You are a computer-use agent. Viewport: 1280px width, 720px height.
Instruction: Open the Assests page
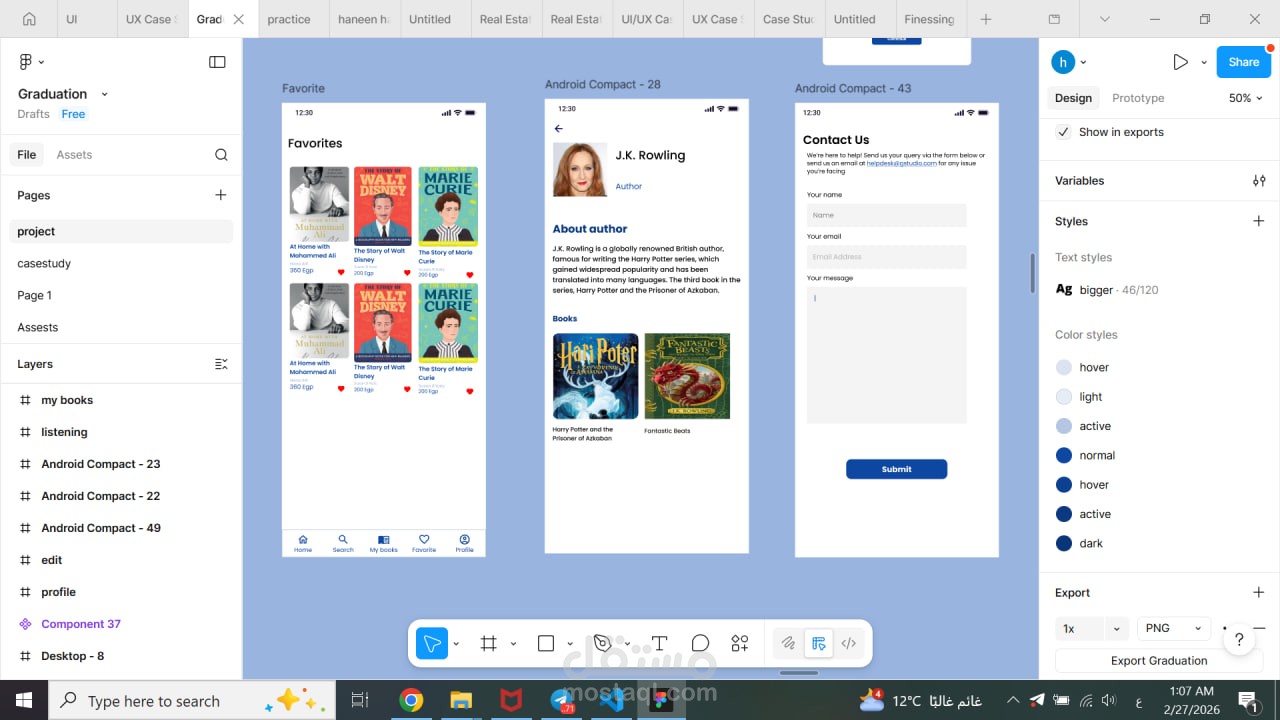pos(38,327)
